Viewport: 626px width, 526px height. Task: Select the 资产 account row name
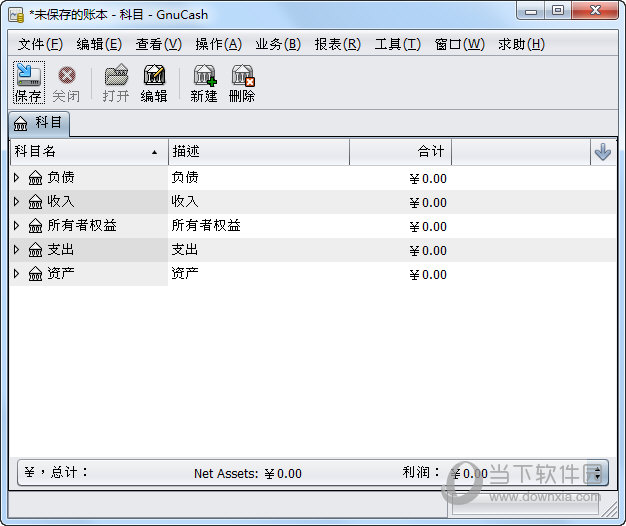click(61, 273)
